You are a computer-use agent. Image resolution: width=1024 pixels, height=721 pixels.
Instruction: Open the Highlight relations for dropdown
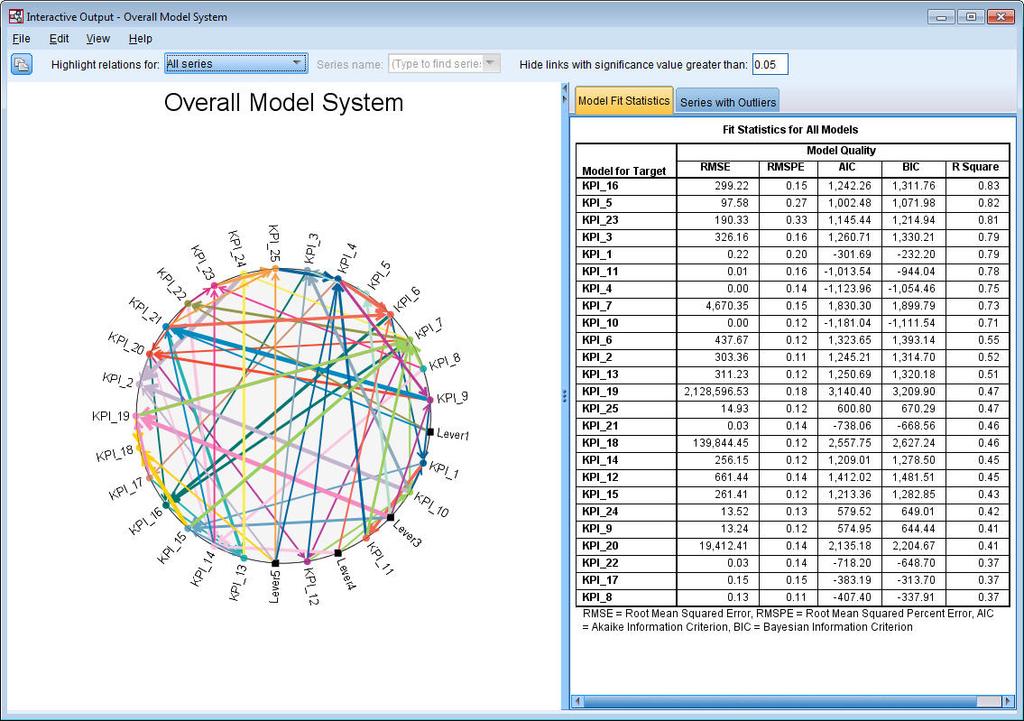pyautogui.click(x=236, y=63)
